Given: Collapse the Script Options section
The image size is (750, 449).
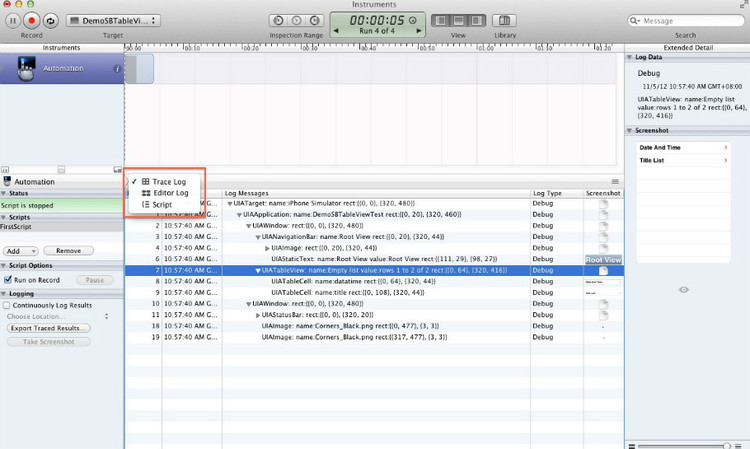Looking at the screenshot, I should (5, 265).
